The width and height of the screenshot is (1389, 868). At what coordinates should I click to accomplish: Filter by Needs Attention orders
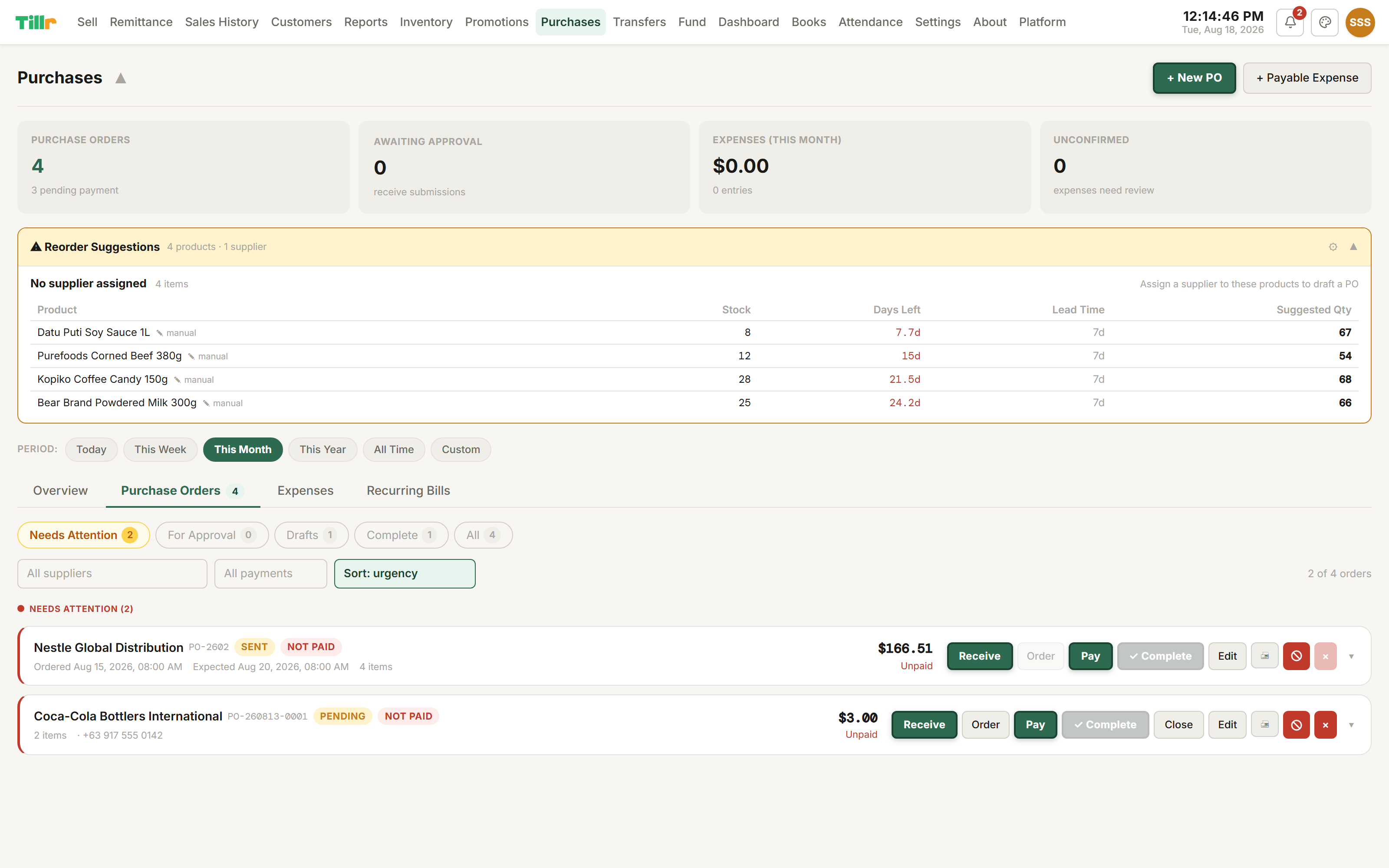(84, 535)
